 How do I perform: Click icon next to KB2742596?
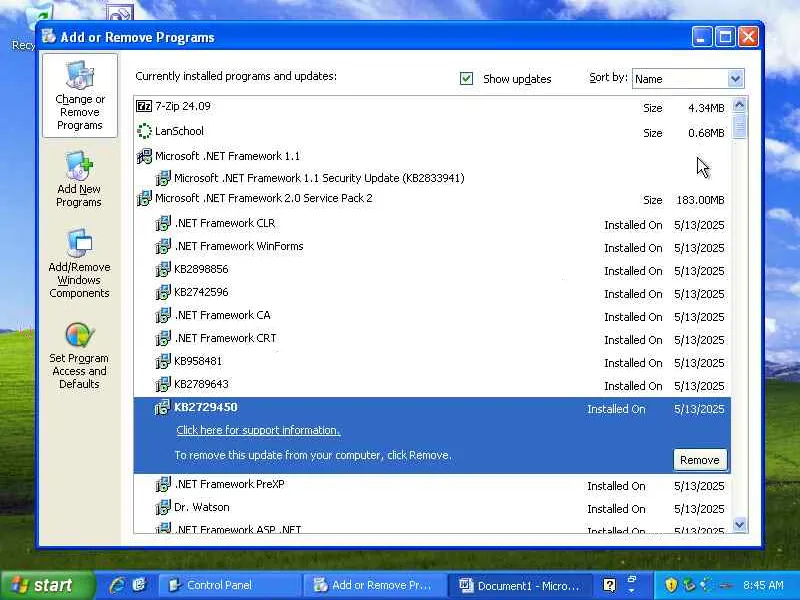[163, 292]
